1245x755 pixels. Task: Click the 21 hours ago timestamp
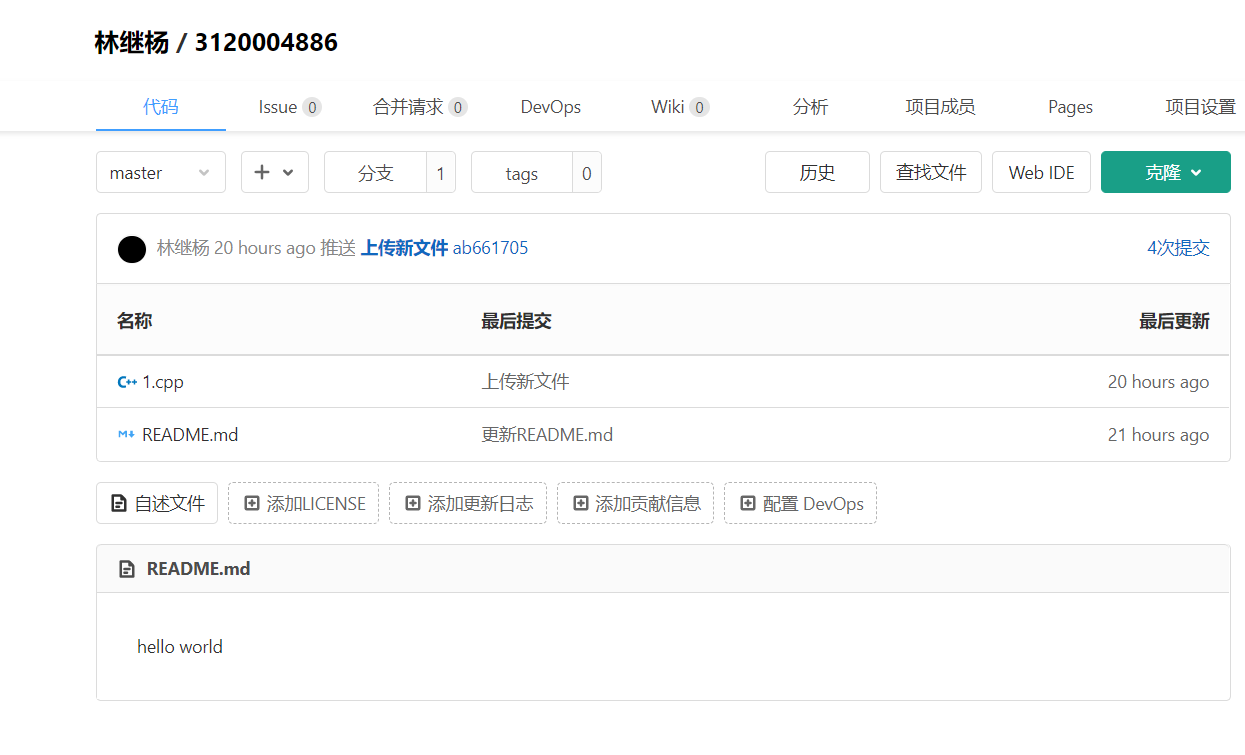point(1158,435)
